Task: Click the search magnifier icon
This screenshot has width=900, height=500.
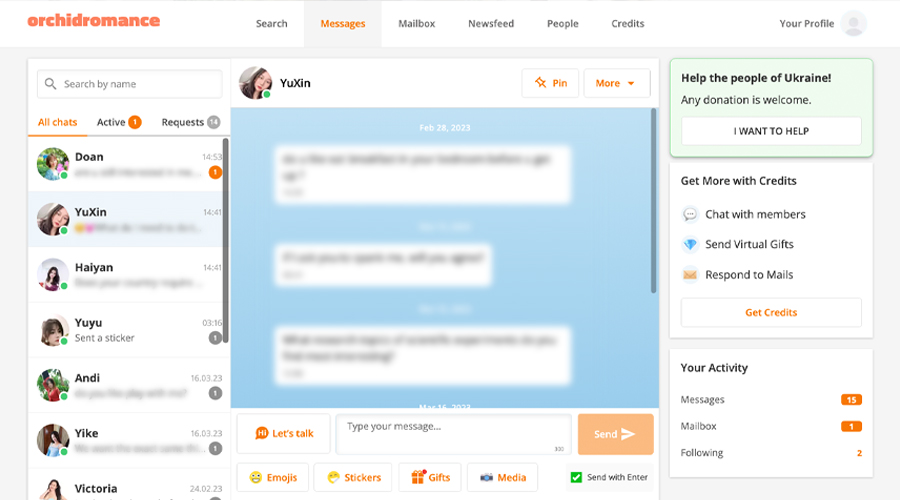Action: [x=51, y=84]
